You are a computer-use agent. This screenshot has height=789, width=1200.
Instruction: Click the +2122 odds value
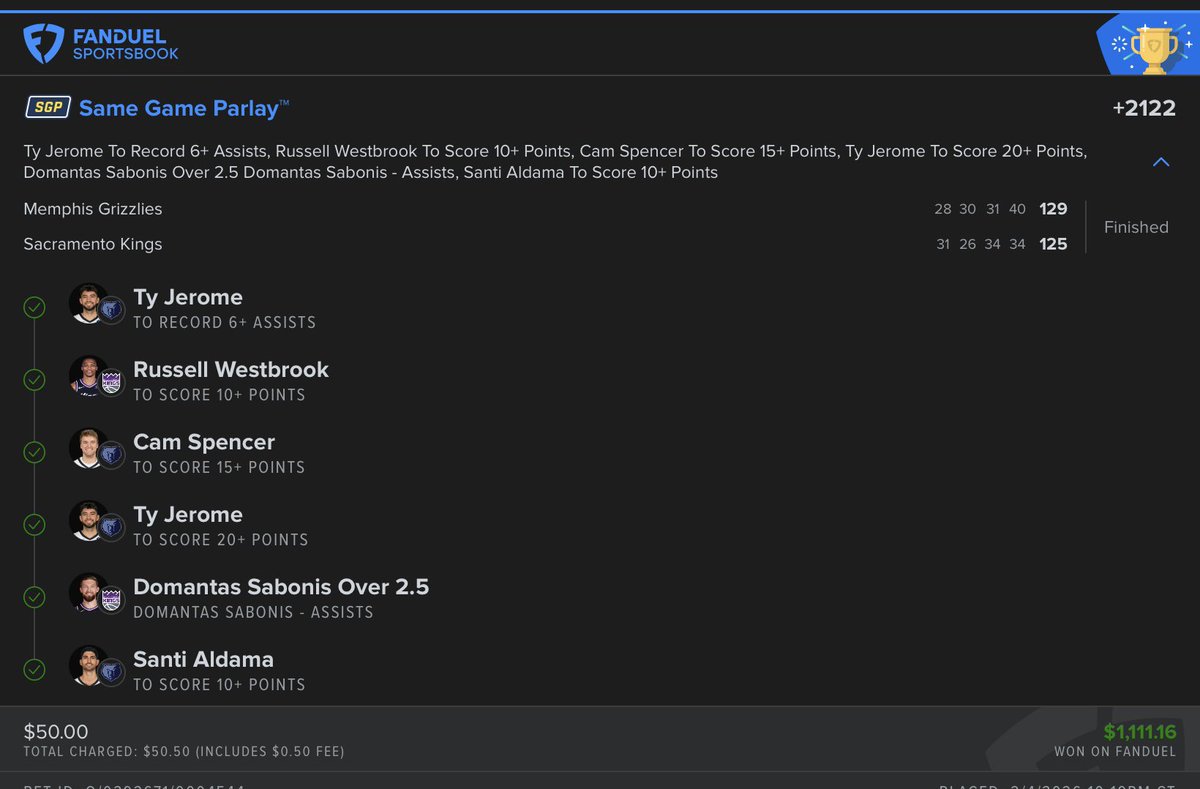[1144, 108]
